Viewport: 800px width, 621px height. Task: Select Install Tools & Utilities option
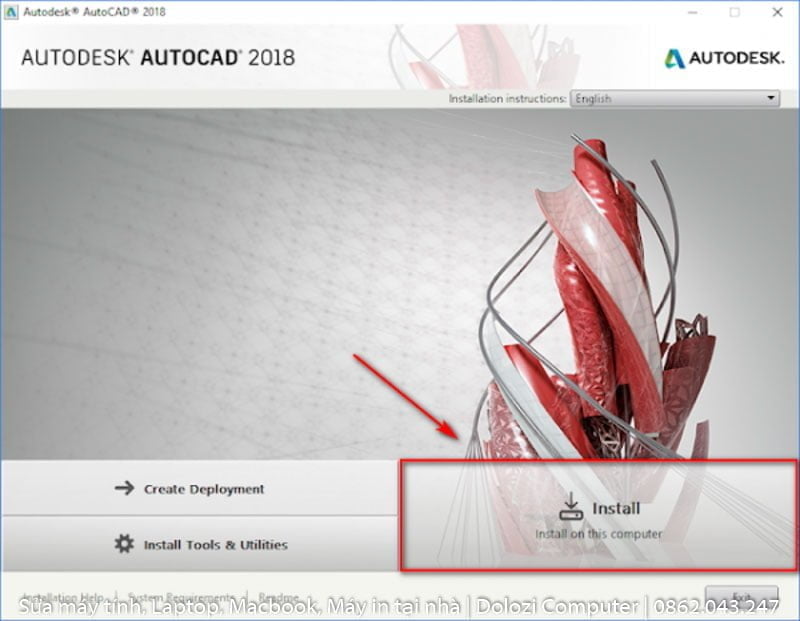[215, 544]
